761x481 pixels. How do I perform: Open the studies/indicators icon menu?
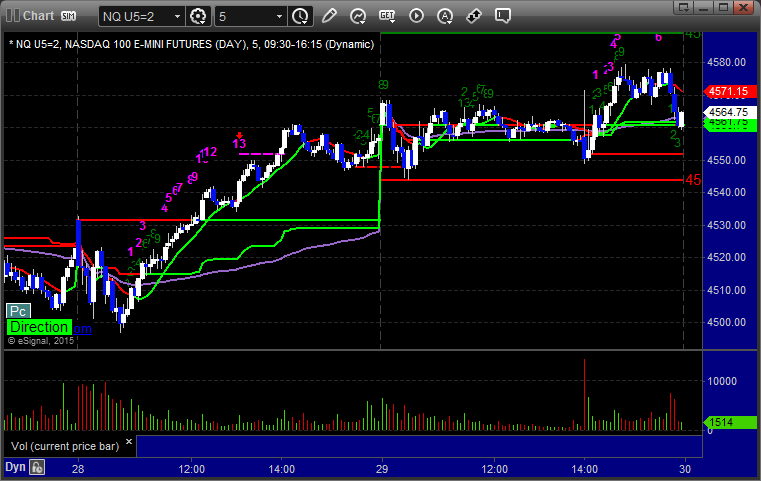(358, 16)
